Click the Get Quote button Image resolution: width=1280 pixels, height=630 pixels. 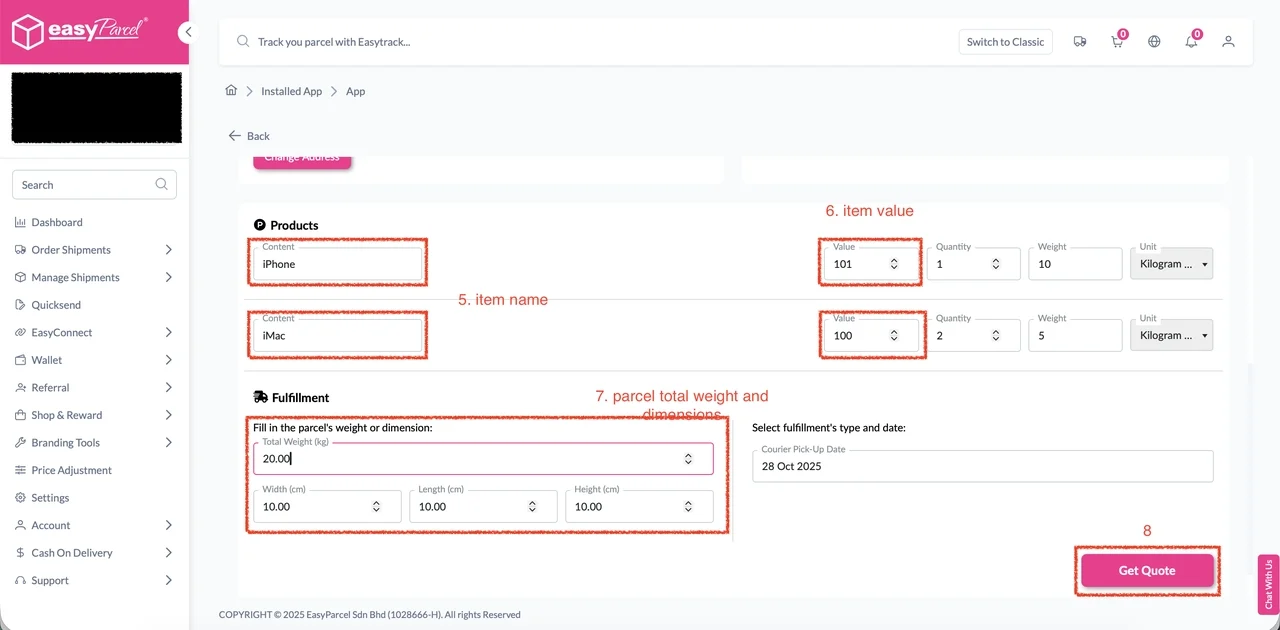pyautogui.click(x=1147, y=570)
